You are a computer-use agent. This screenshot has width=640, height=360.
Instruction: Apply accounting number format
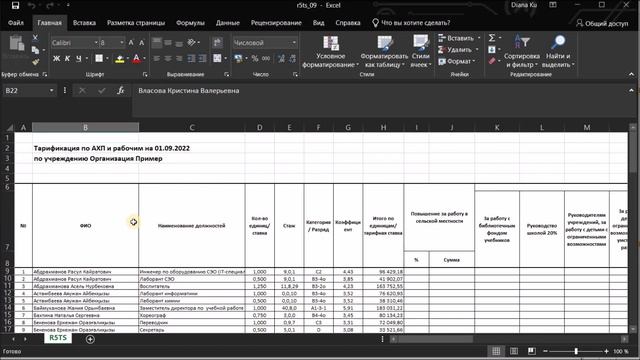click(x=238, y=58)
